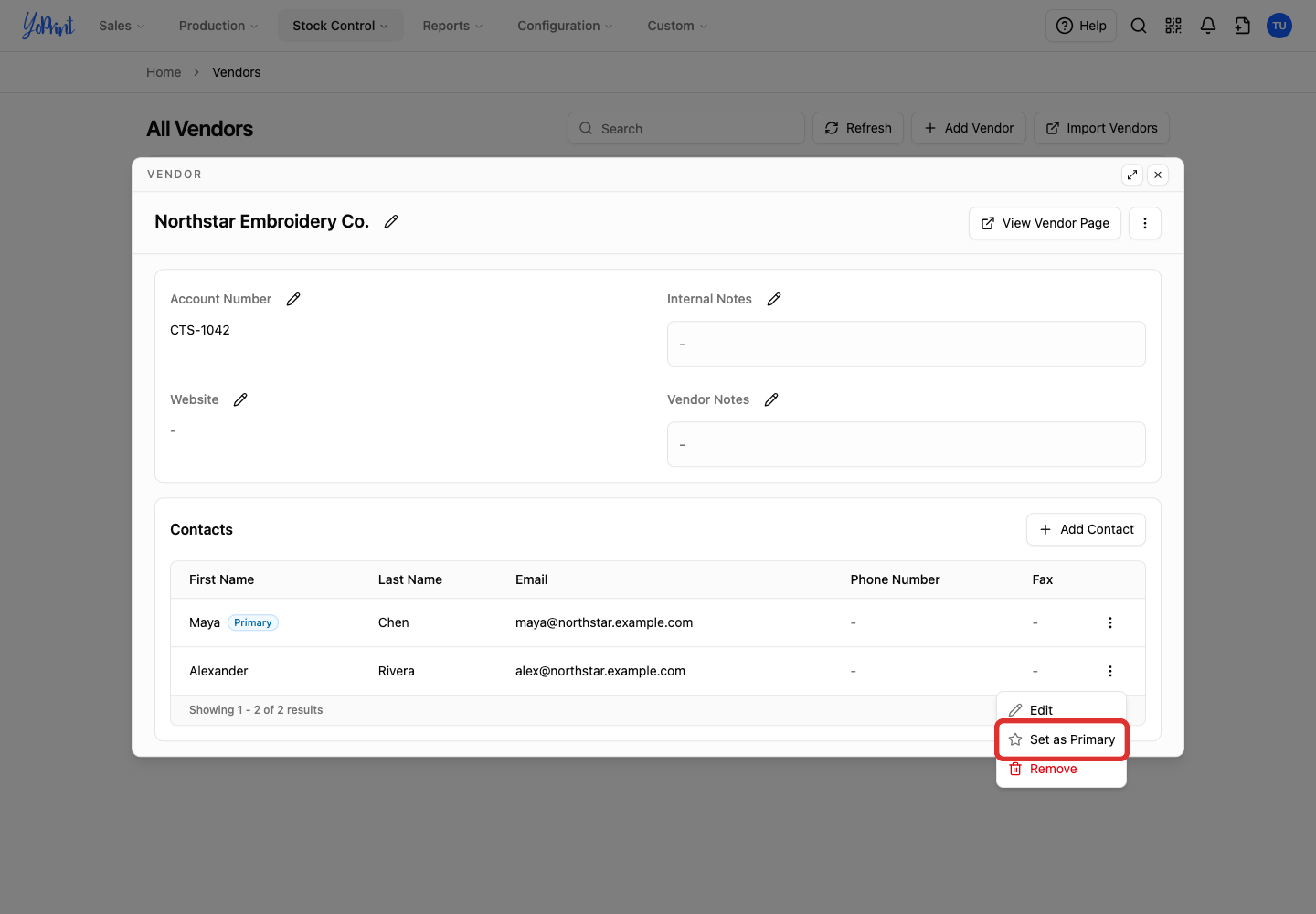The image size is (1316, 914).
Task: Choose Edit from the contact menu
Action: click(x=1061, y=710)
